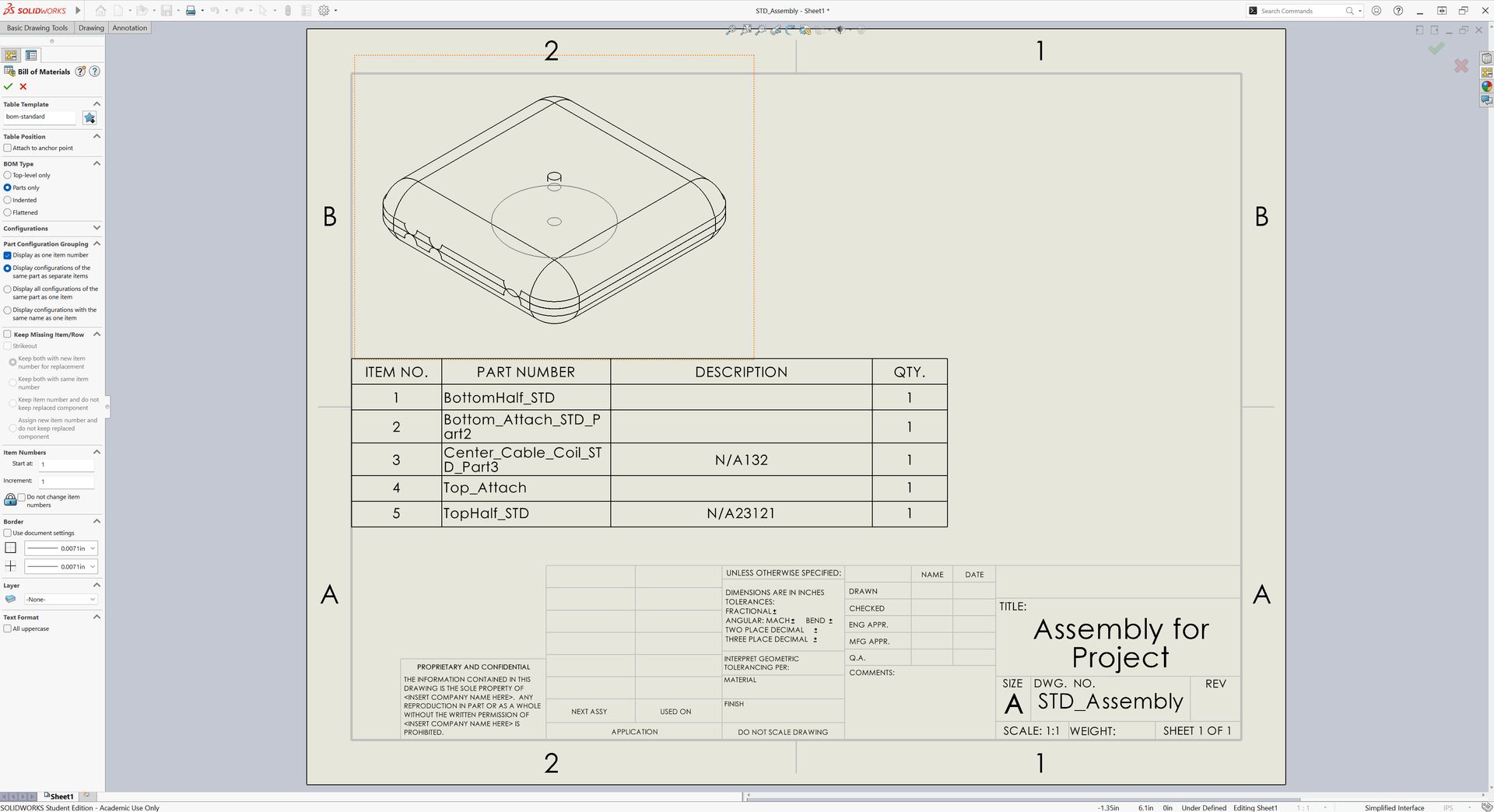Viewport: 1494px width, 812px height.
Task: Open table template favorites browser icon
Action: point(89,117)
